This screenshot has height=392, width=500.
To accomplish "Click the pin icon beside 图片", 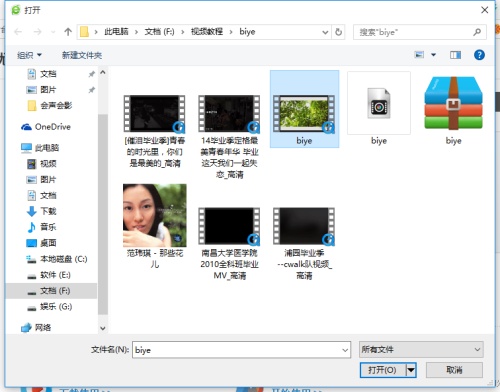I will click(91, 90).
